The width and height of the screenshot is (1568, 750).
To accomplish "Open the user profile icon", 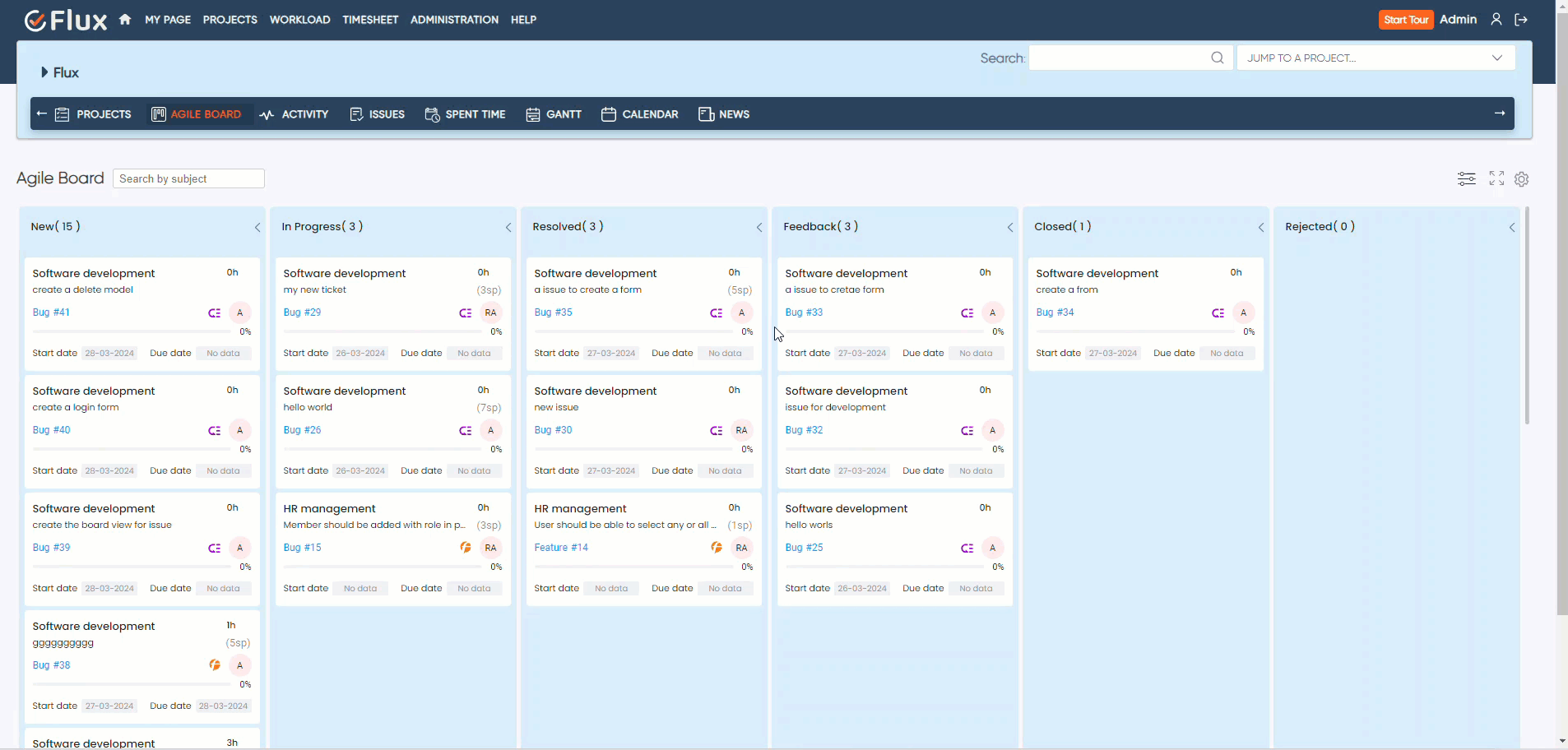I will 1496,20.
